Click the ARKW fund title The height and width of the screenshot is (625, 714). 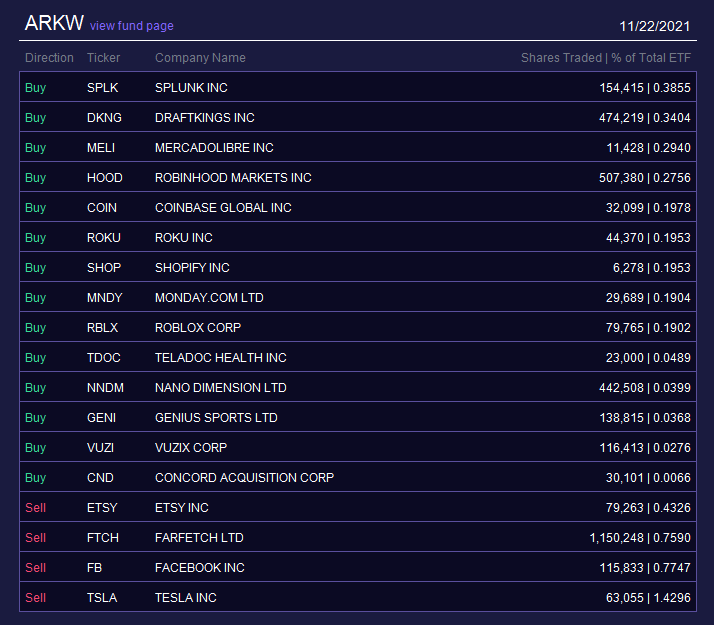54,23
